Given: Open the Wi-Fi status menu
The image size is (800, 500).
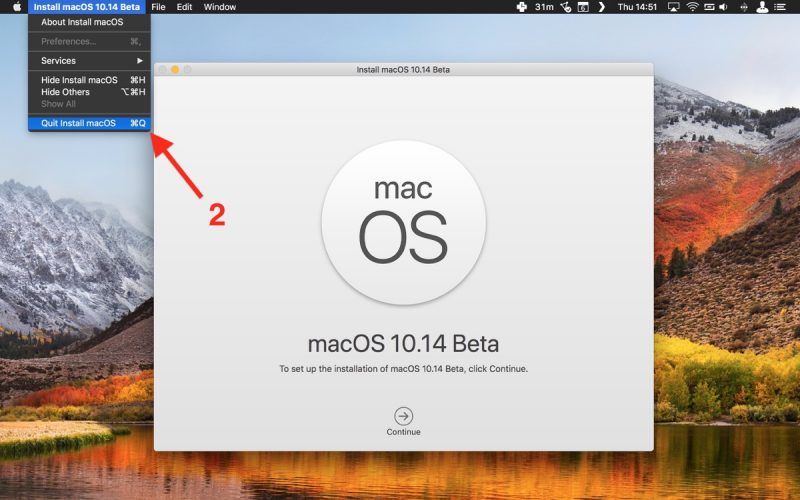Looking at the screenshot, I should tap(692, 7).
